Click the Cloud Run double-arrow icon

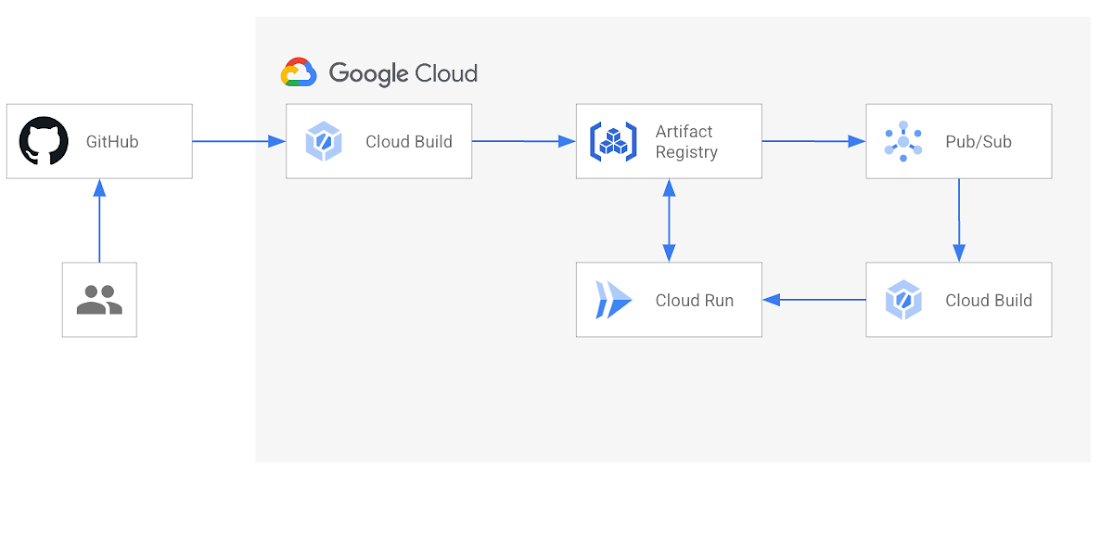(x=613, y=300)
